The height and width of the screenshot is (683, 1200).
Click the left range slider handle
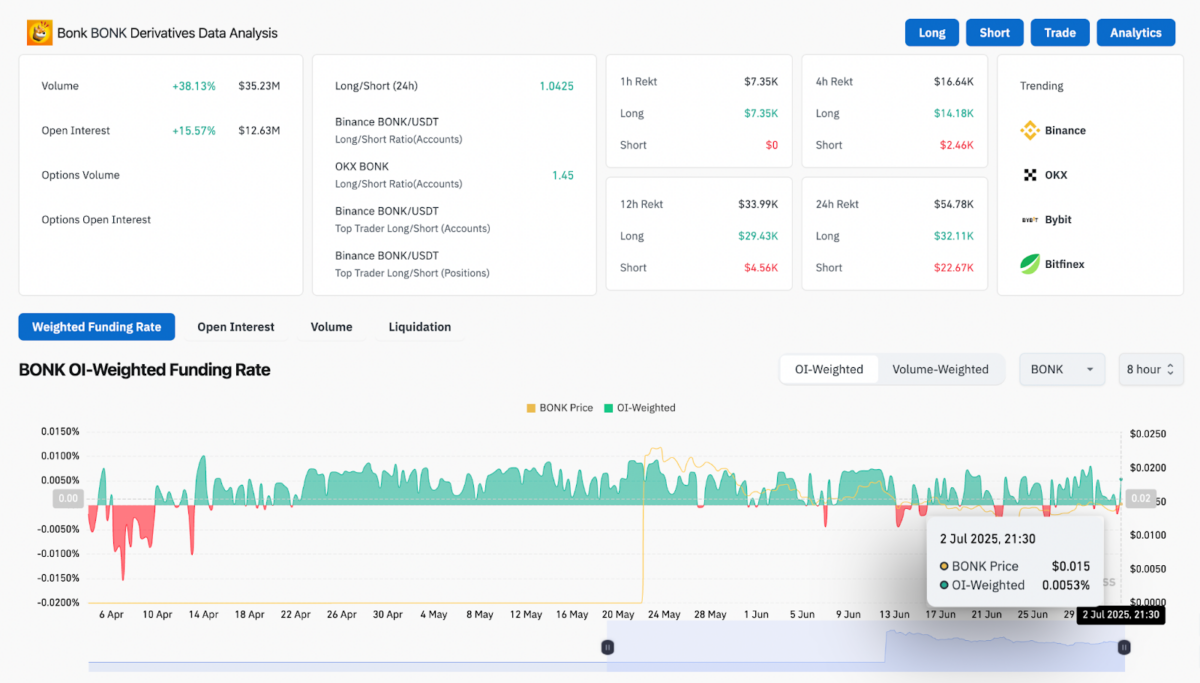pyautogui.click(x=607, y=647)
